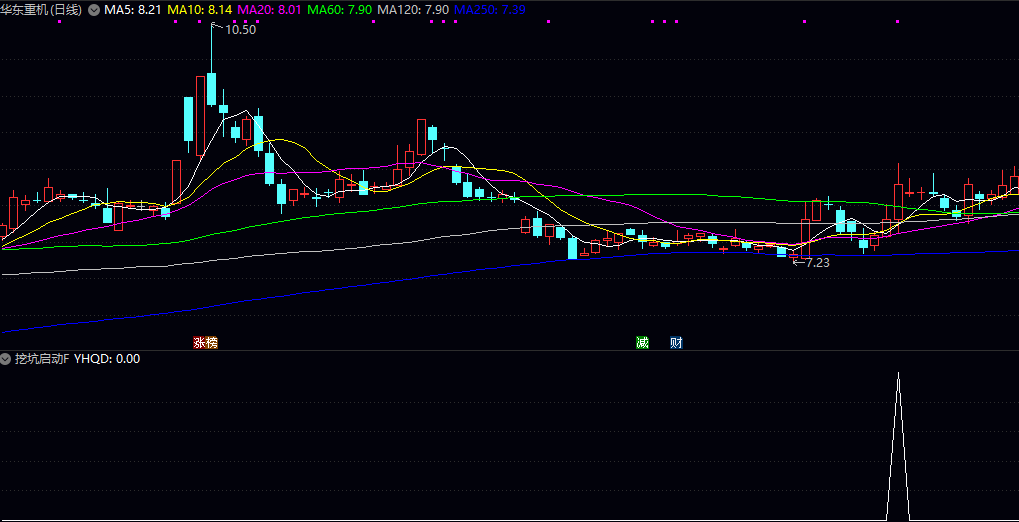This screenshot has width=1019, height=522.
Task: Select the yellow MA10: 8.14 legend label
Action: click(200, 9)
